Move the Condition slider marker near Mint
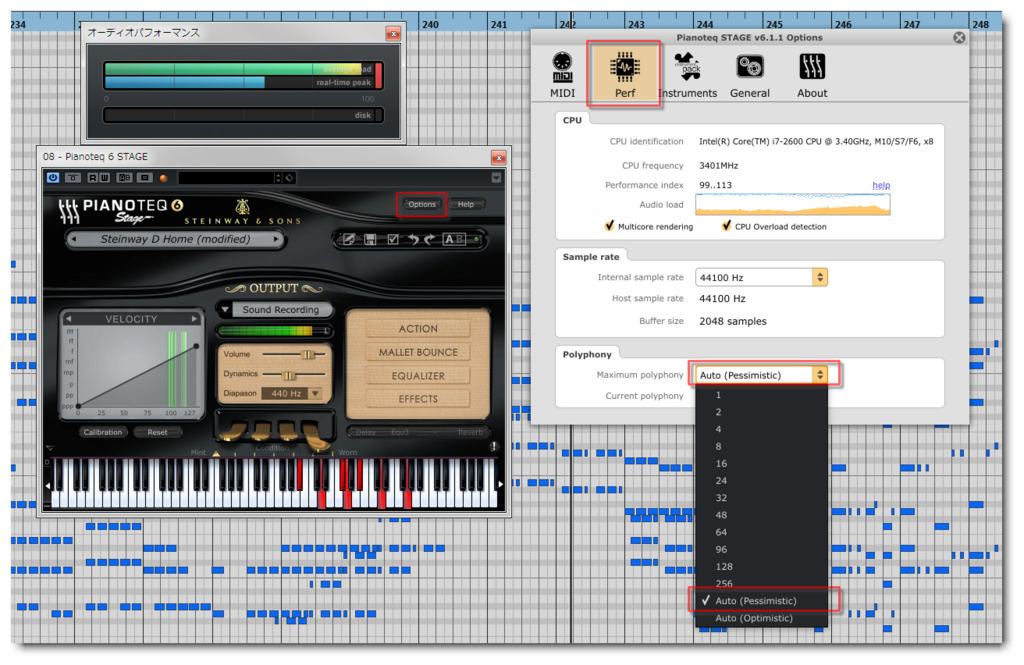Image resolution: width=1024 pixels, height=665 pixels. click(216, 453)
